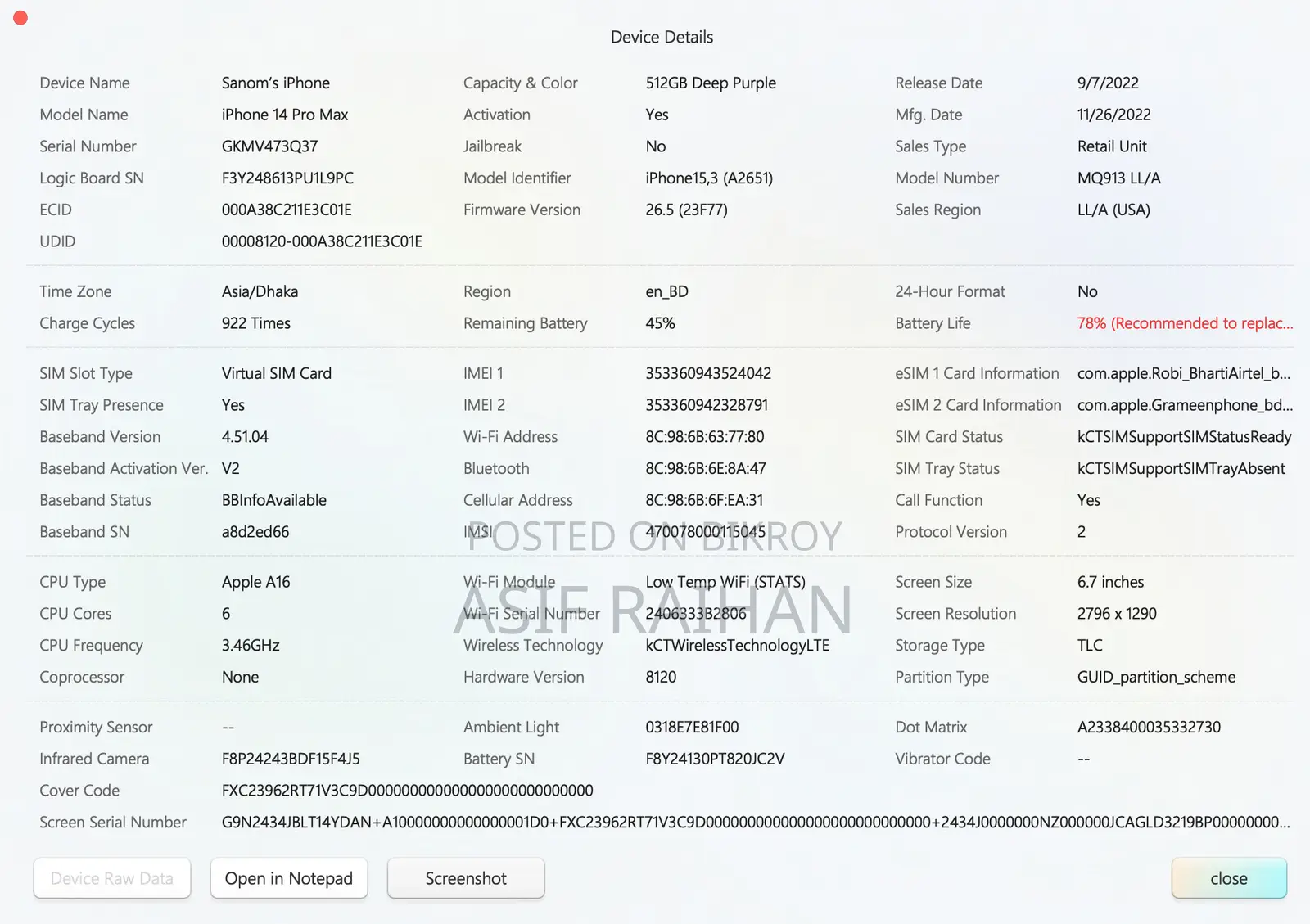Select Wi-Fi address 8C:98:6B:63:77:80
The image size is (1310, 924).
pyautogui.click(x=705, y=437)
